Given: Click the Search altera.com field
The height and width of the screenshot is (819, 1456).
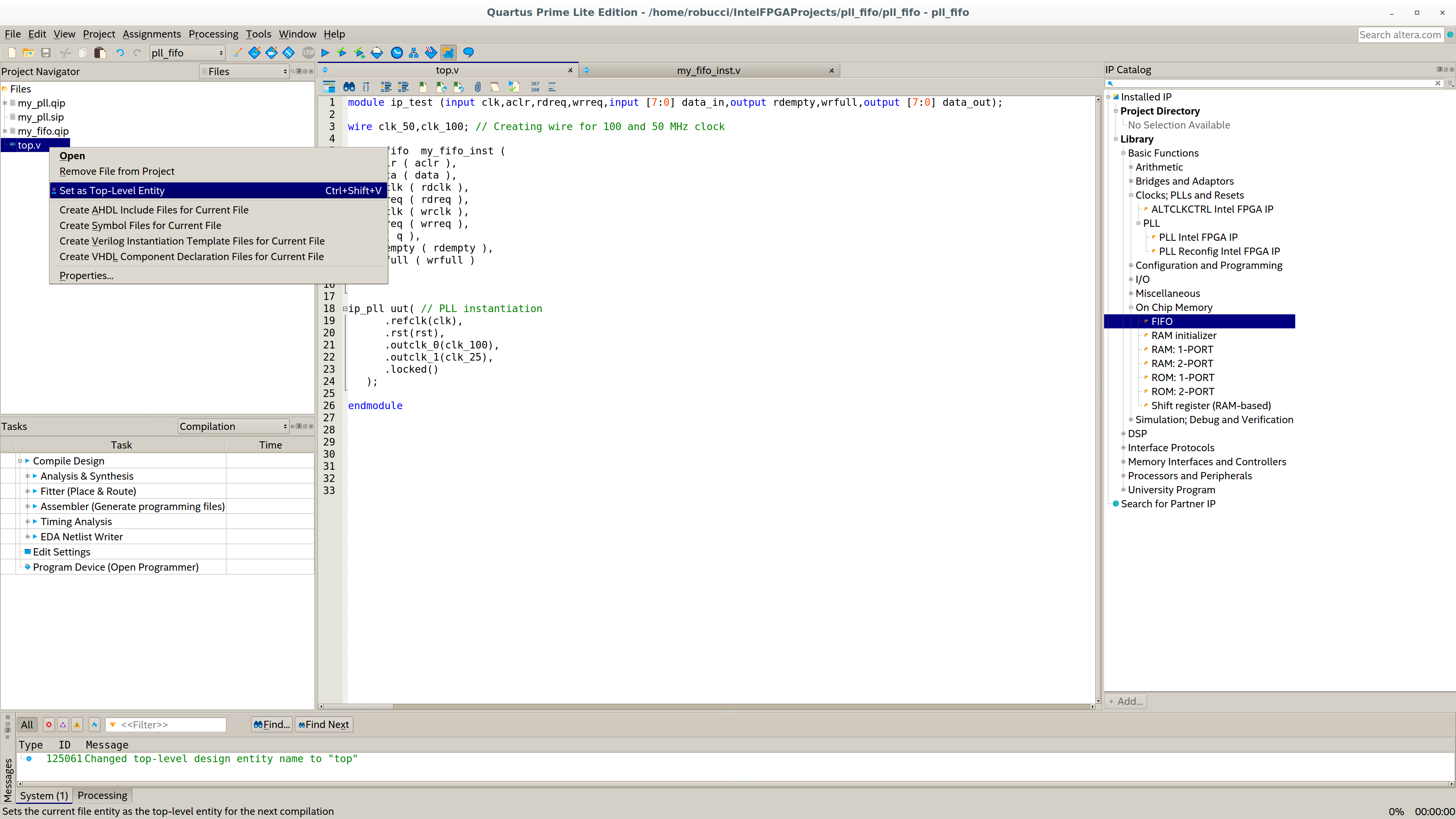Looking at the screenshot, I should (x=1400, y=35).
